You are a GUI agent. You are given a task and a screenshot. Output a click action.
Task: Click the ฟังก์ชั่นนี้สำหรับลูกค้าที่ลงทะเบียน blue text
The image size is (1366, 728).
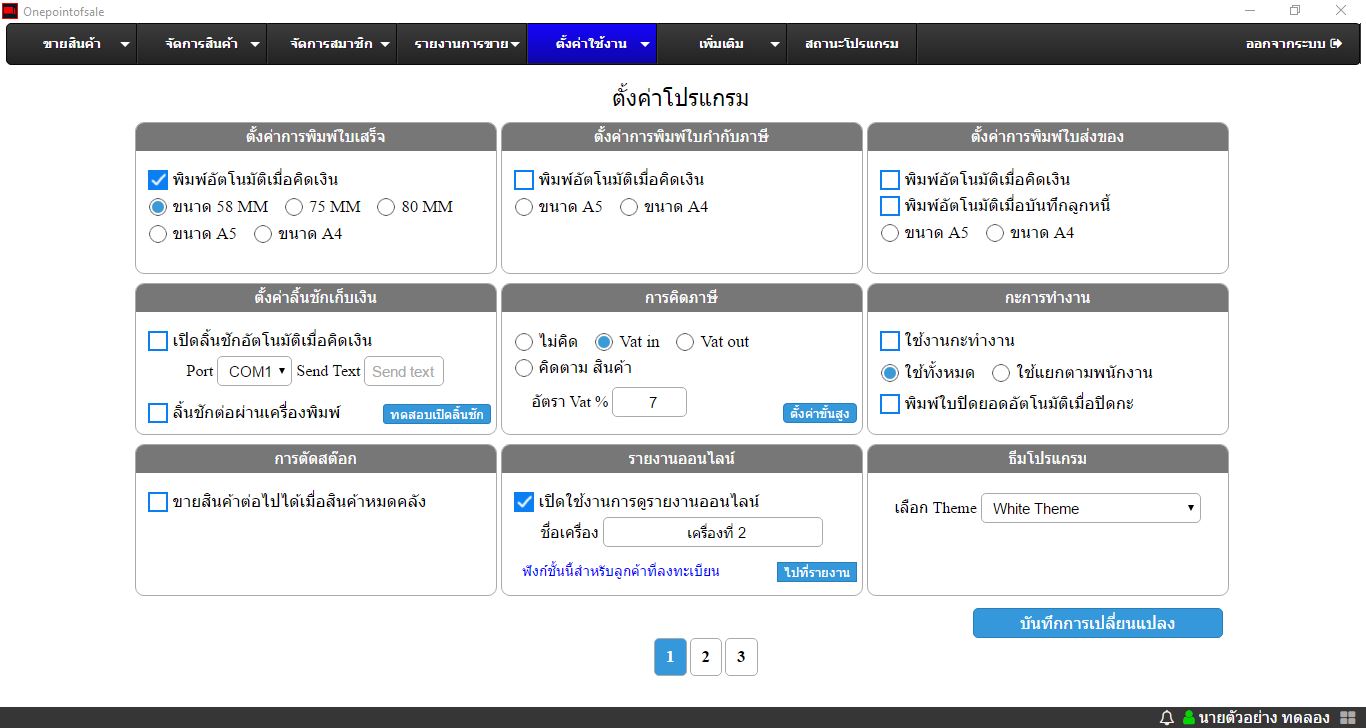[621, 572]
